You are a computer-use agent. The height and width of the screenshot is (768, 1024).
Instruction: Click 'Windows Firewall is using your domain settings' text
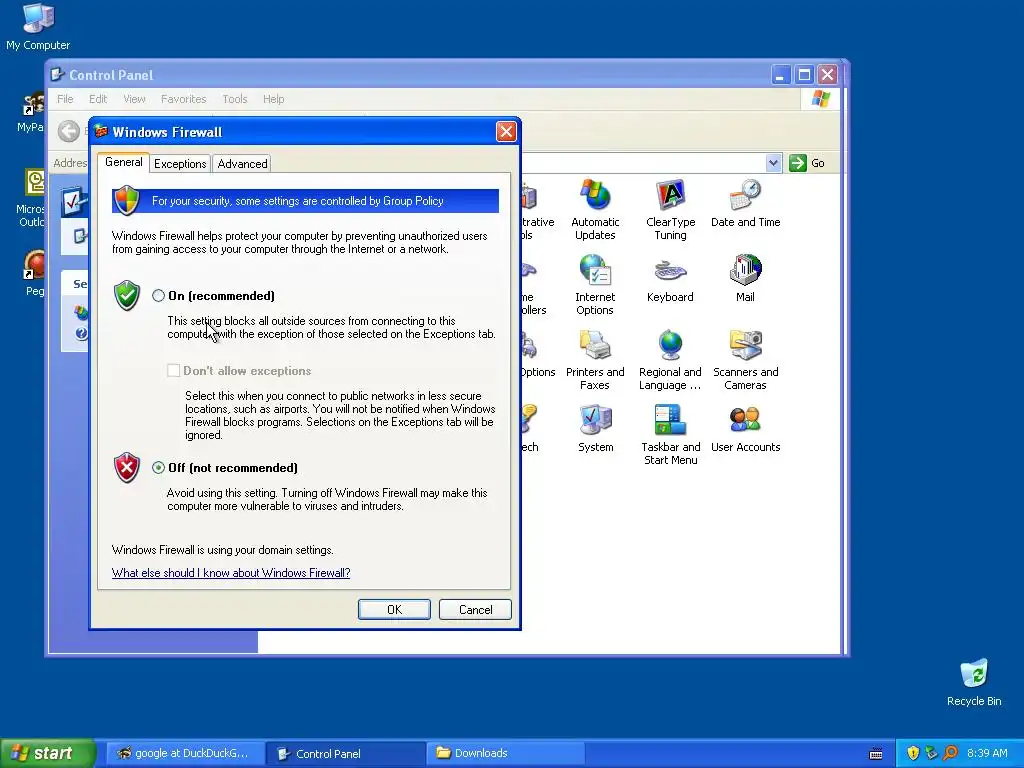pos(223,550)
